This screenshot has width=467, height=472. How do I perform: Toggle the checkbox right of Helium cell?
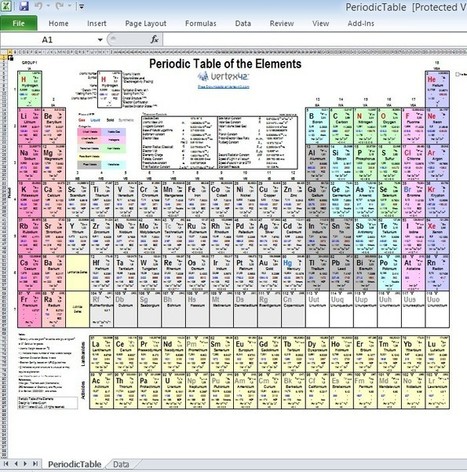(458, 74)
